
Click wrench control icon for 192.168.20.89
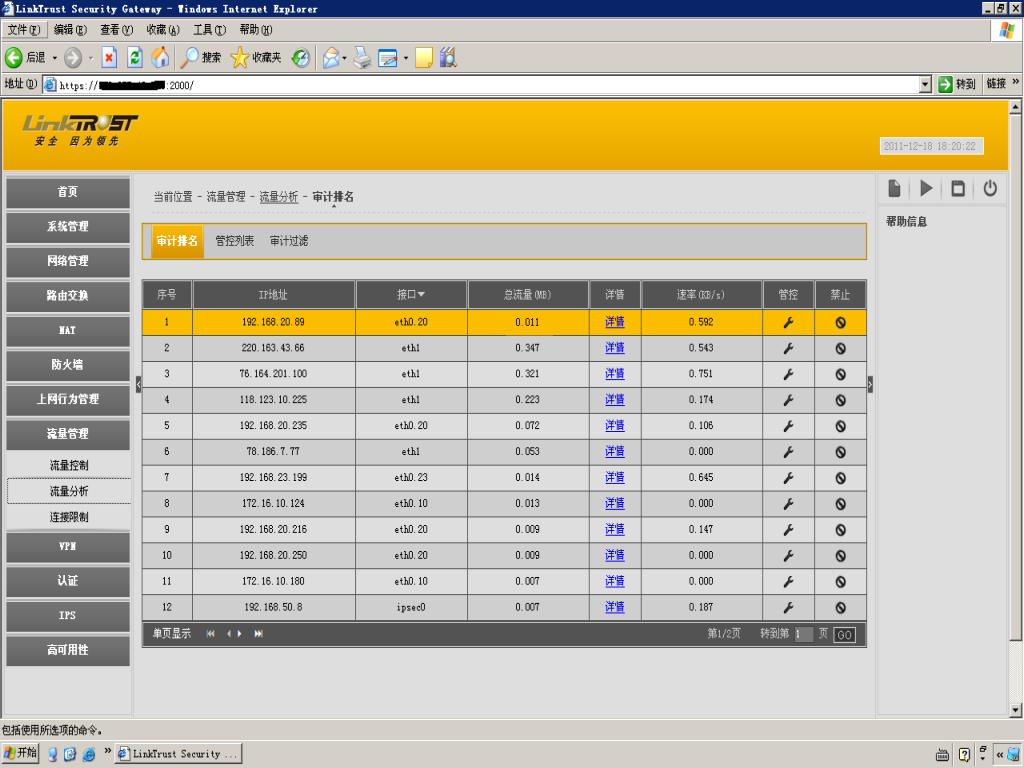[788, 322]
